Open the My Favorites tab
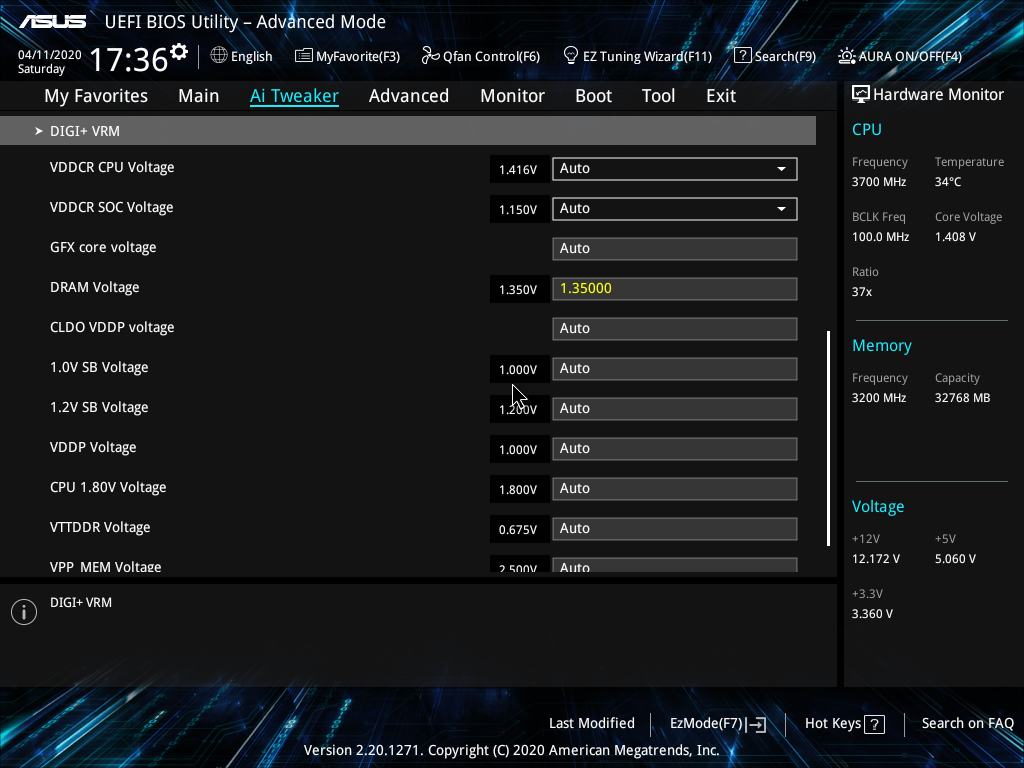Viewport: 1024px width, 768px height. click(x=96, y=96)
